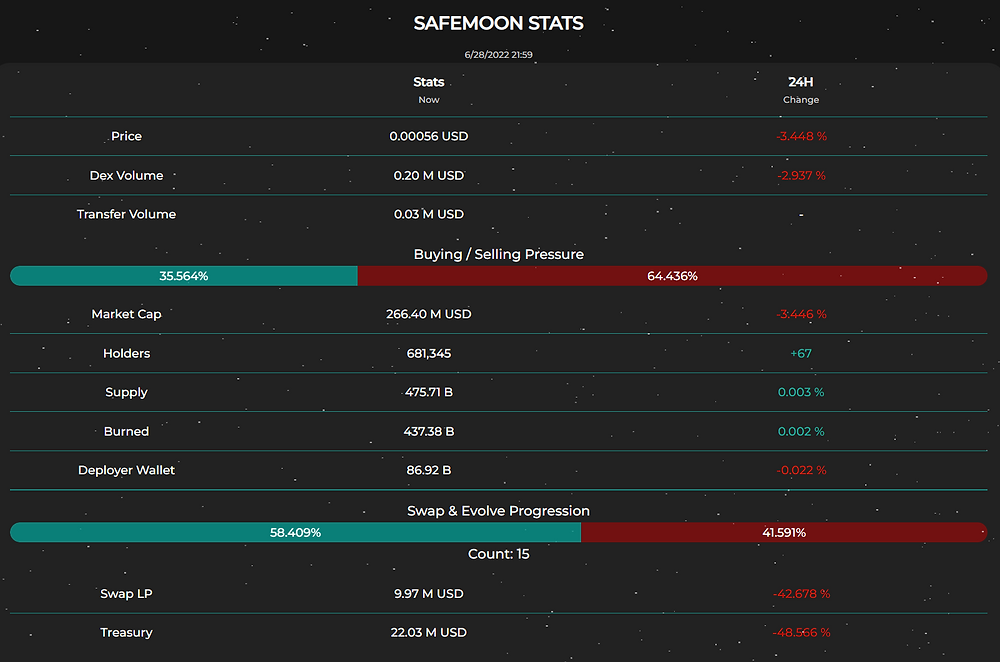Viewport: 1000px width, 662px height.
Task: Select the Supply value 475.71 B
Action: [429, 392]
